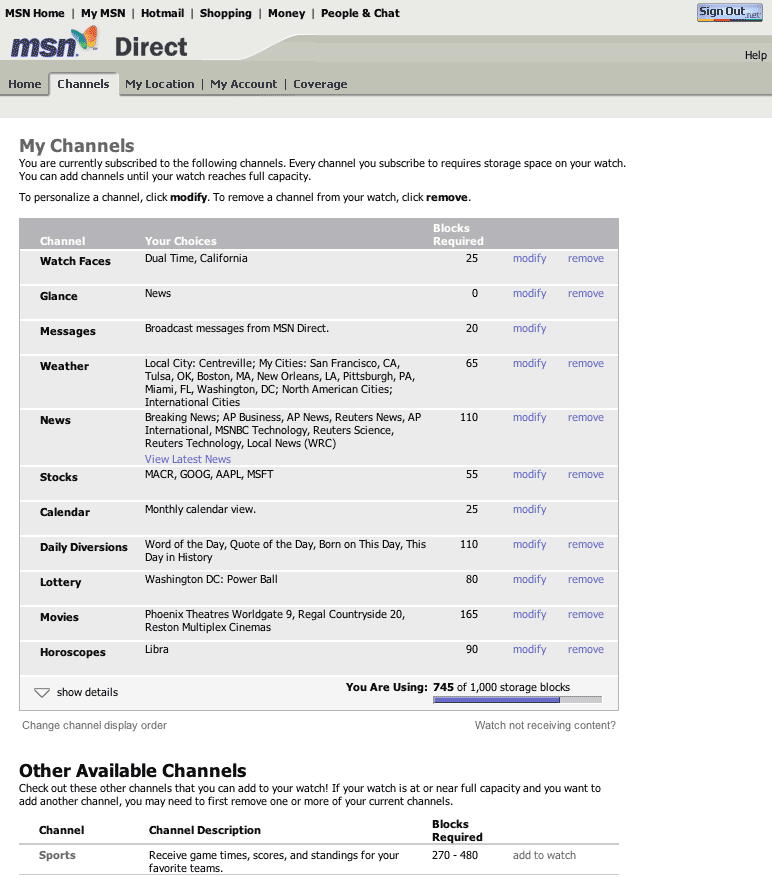Modify the Horoscopes channel
Viewport: 772px width, 881px height.
coord(529,650)
